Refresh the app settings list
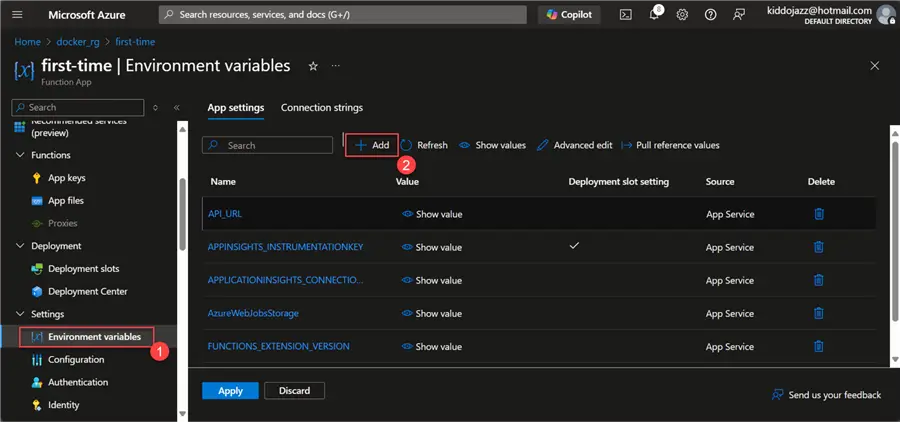 pyautogui.click(x=425, y=145)
